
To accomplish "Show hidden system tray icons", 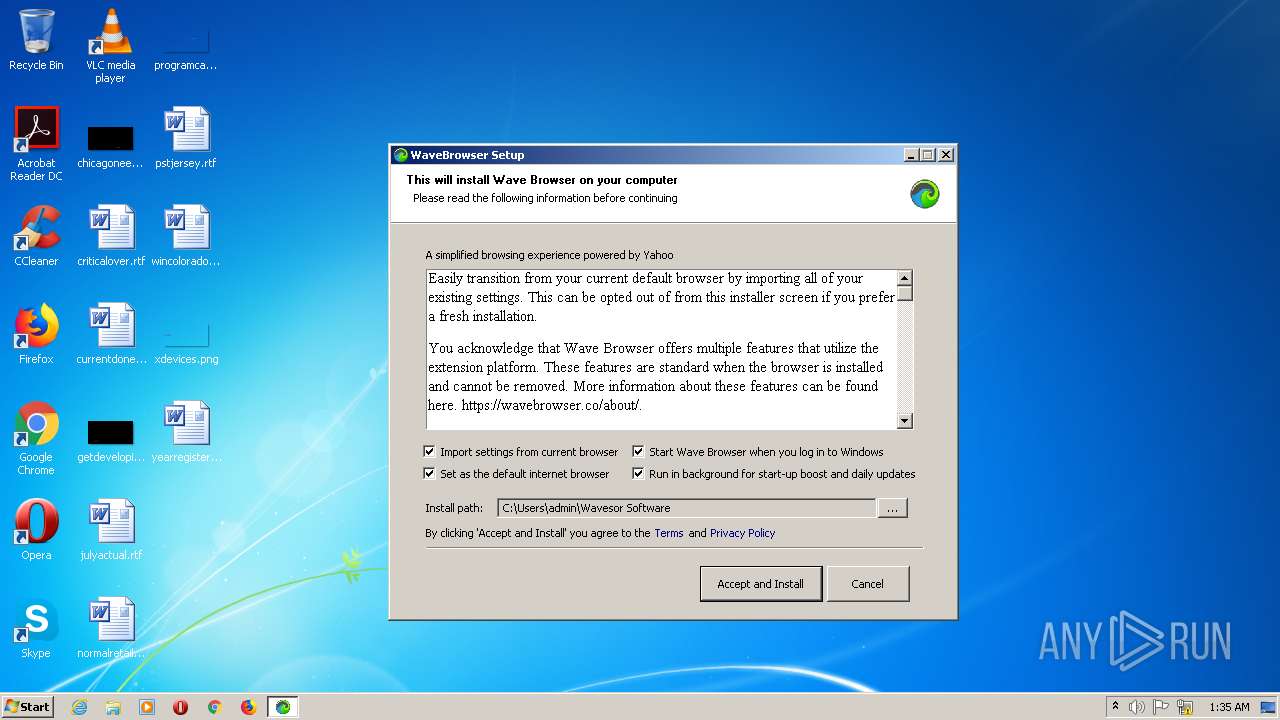I will pos(1115,707).
